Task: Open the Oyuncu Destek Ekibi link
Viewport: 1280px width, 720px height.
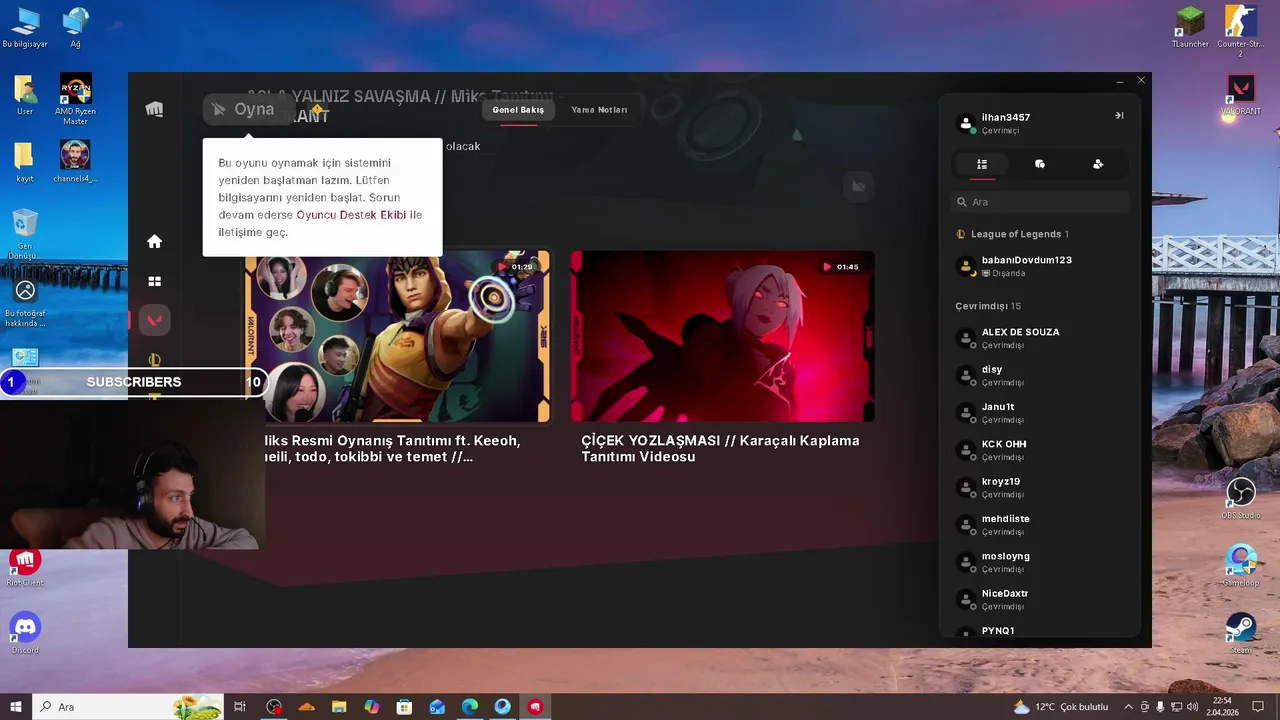Action: tap(351, 215)
